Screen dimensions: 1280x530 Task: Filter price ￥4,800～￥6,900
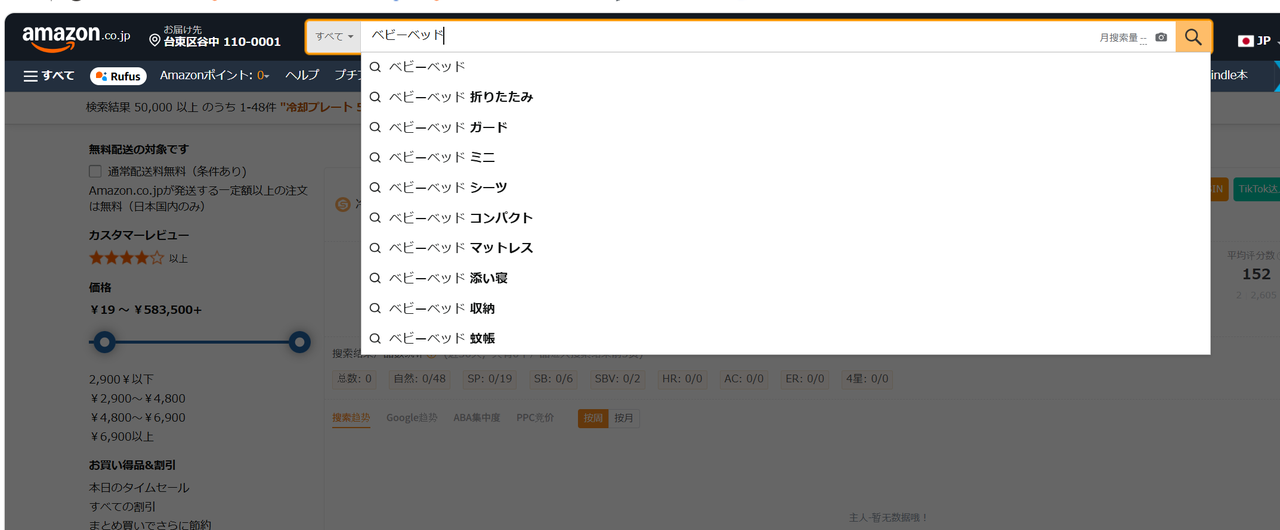pos(137,417)
